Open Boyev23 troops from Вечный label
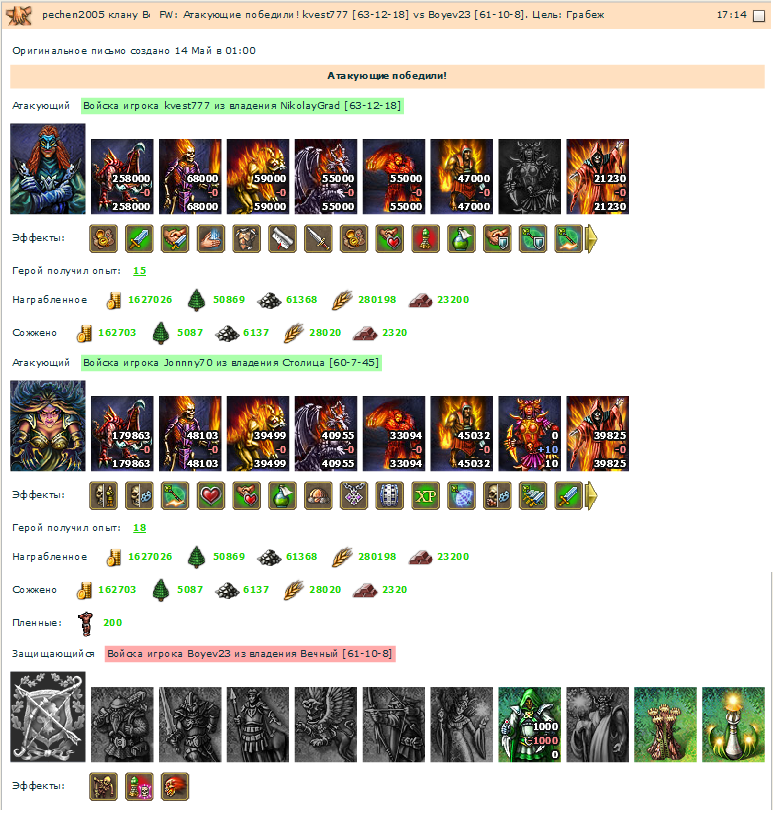The width and height of the screenshot is (775, 823). [x=250, y=654]
